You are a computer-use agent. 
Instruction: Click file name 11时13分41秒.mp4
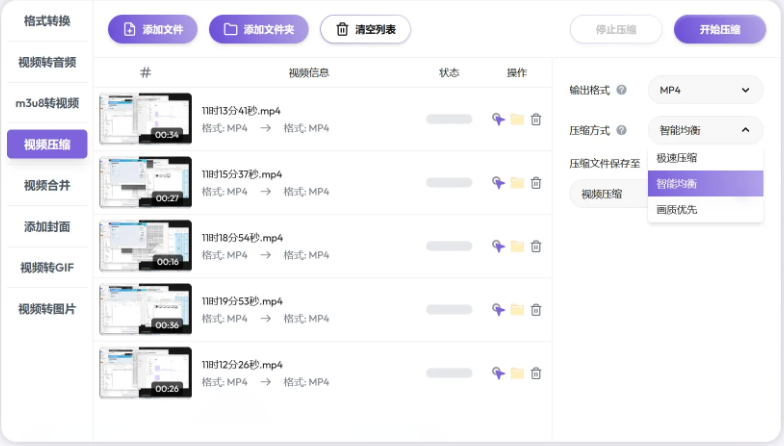(x=241, y=110)
